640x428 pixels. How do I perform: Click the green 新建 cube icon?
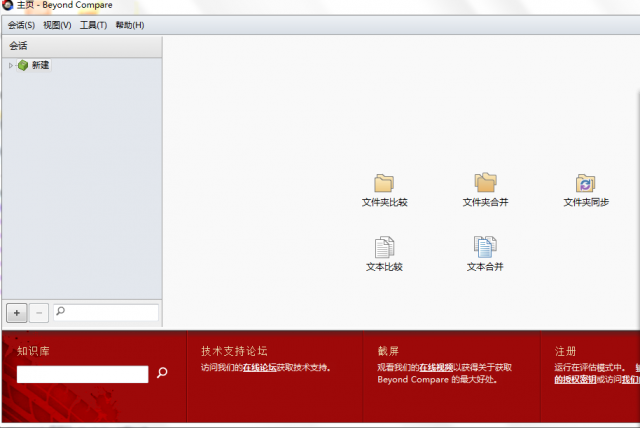click(x=23, y=65)
